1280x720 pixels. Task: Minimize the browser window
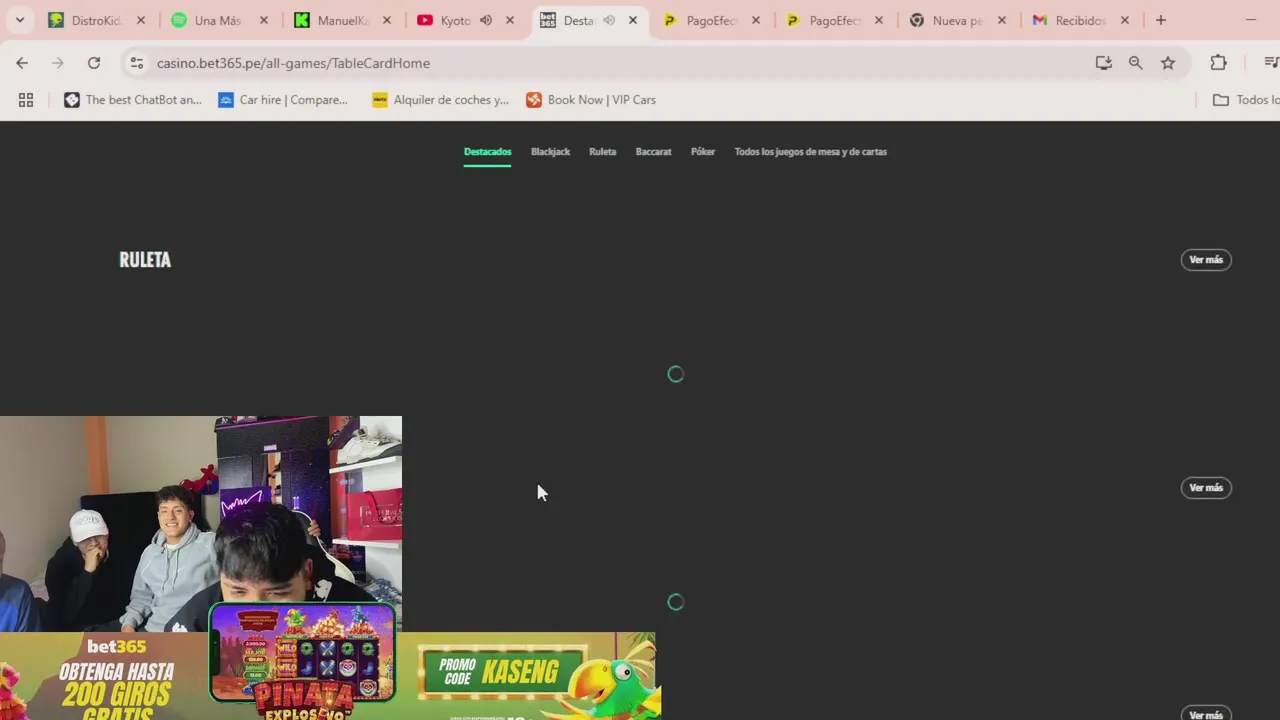click(x=1251, y=20)
